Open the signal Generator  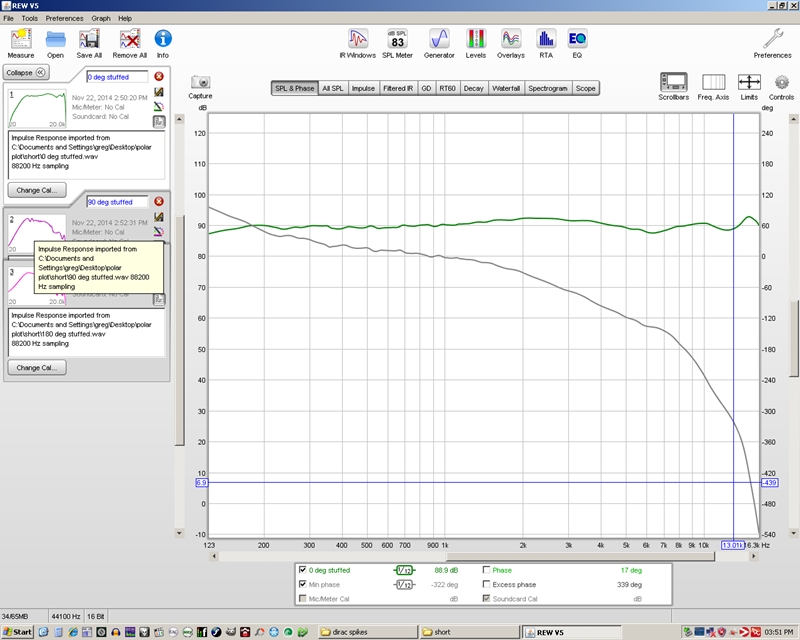(439, 44)
